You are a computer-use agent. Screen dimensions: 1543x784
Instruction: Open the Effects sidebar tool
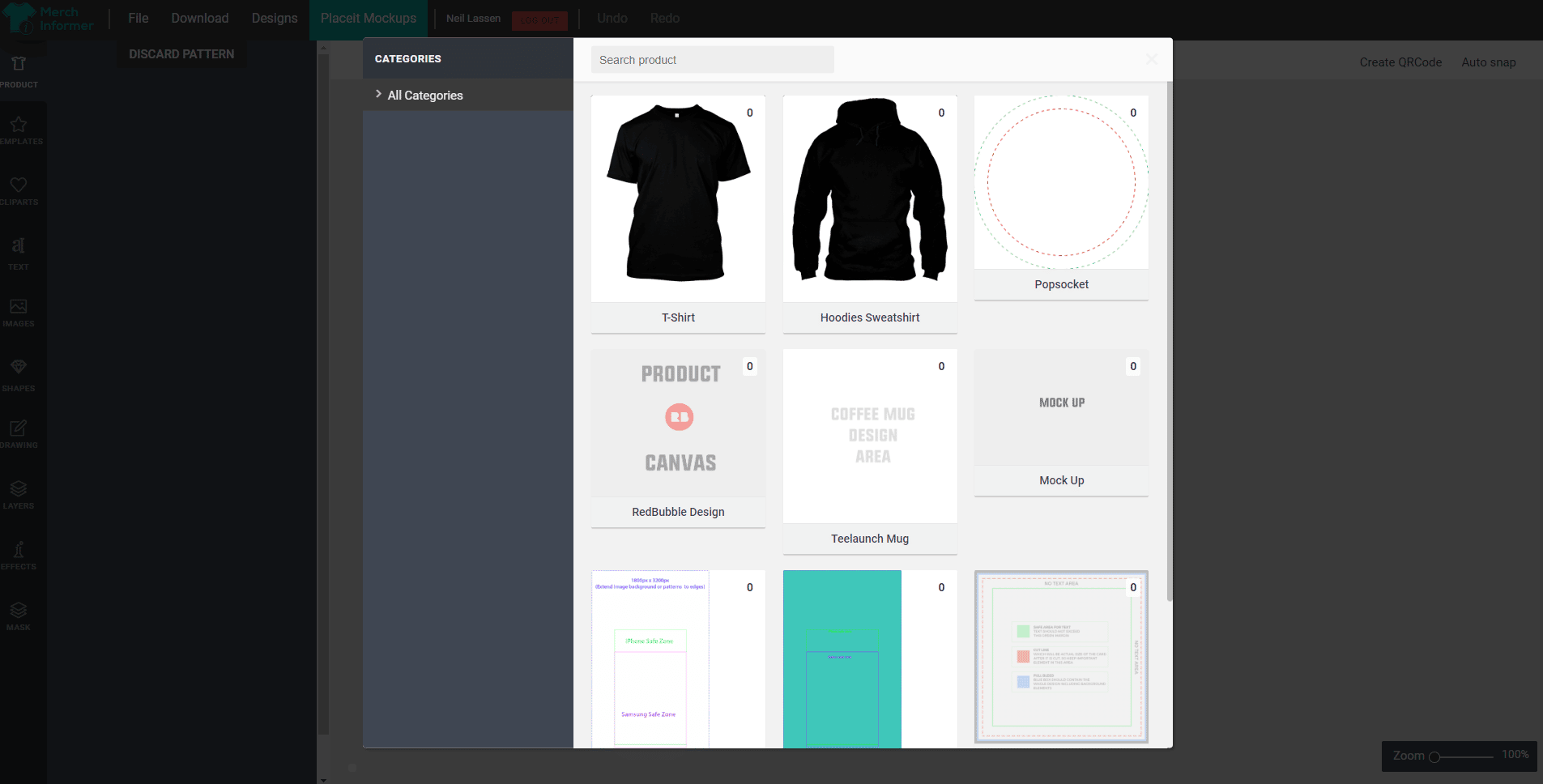coord(19,556)
